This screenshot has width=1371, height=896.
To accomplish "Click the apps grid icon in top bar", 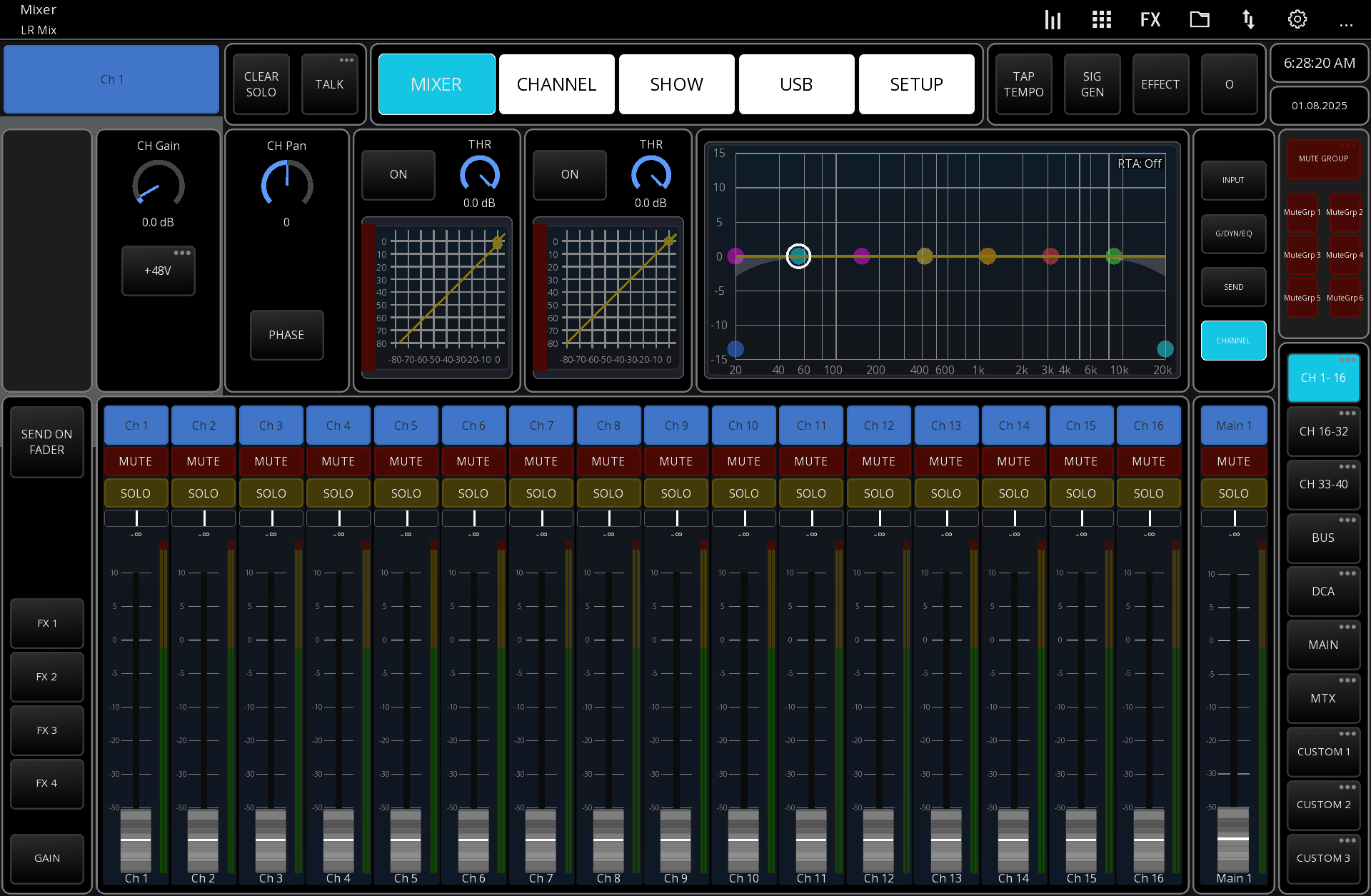I will [1102, 19].
